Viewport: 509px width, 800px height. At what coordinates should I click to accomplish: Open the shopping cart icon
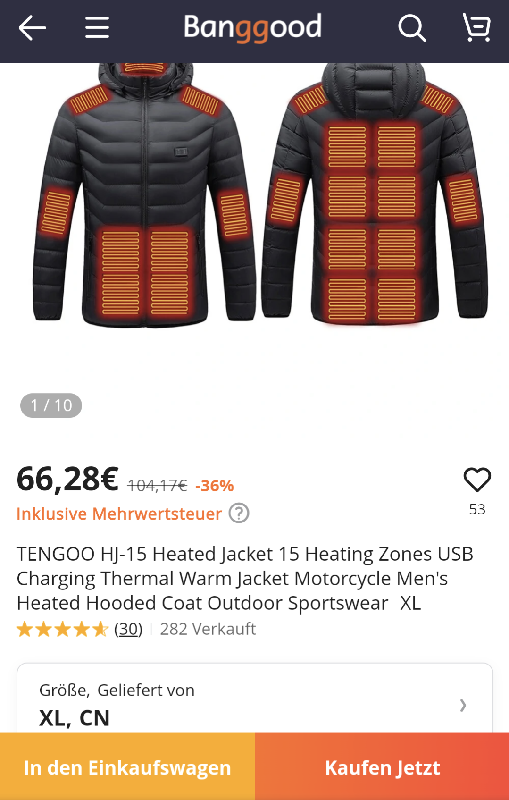click(x=477, y=27)
